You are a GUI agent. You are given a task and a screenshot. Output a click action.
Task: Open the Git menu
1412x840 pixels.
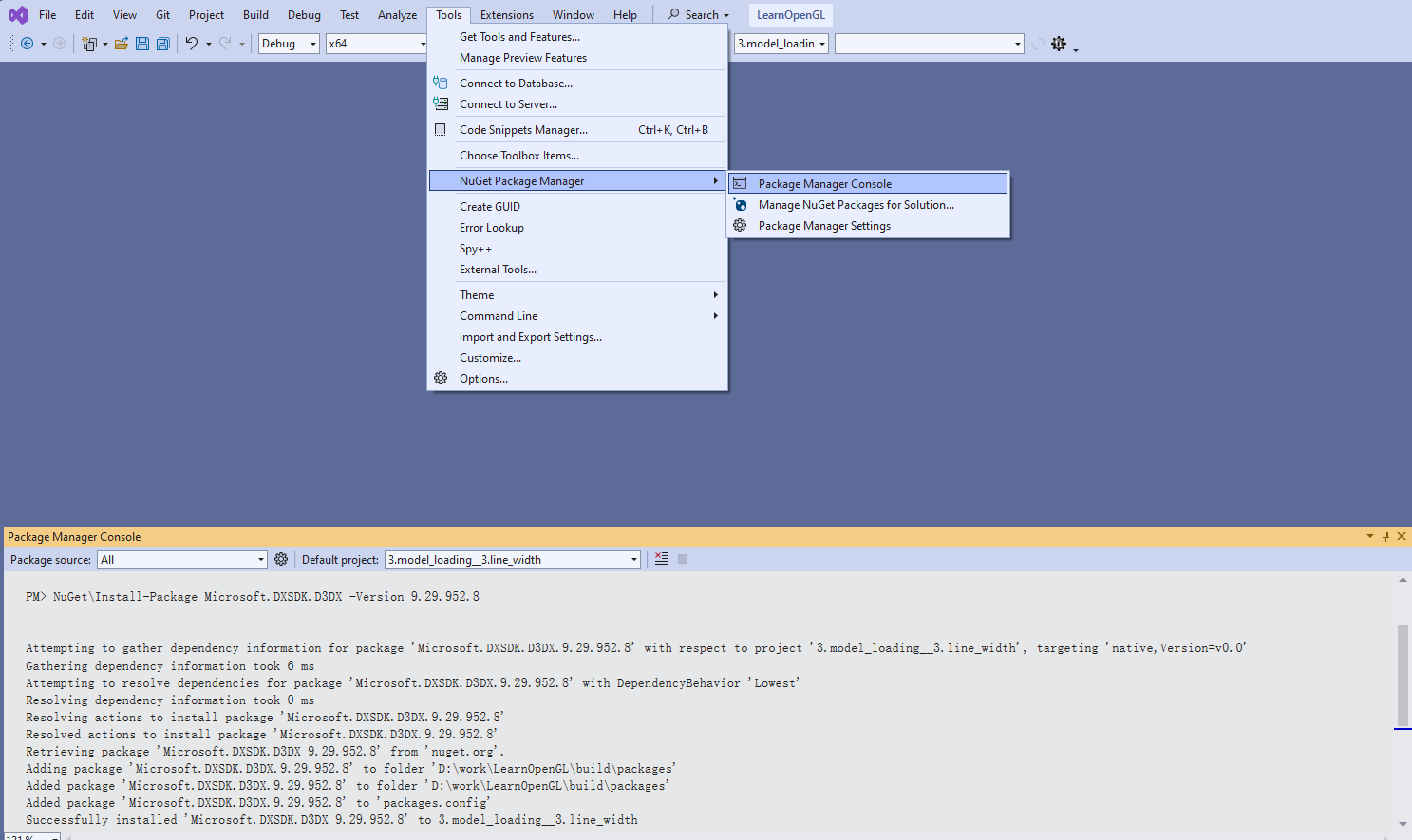[163, 14]
